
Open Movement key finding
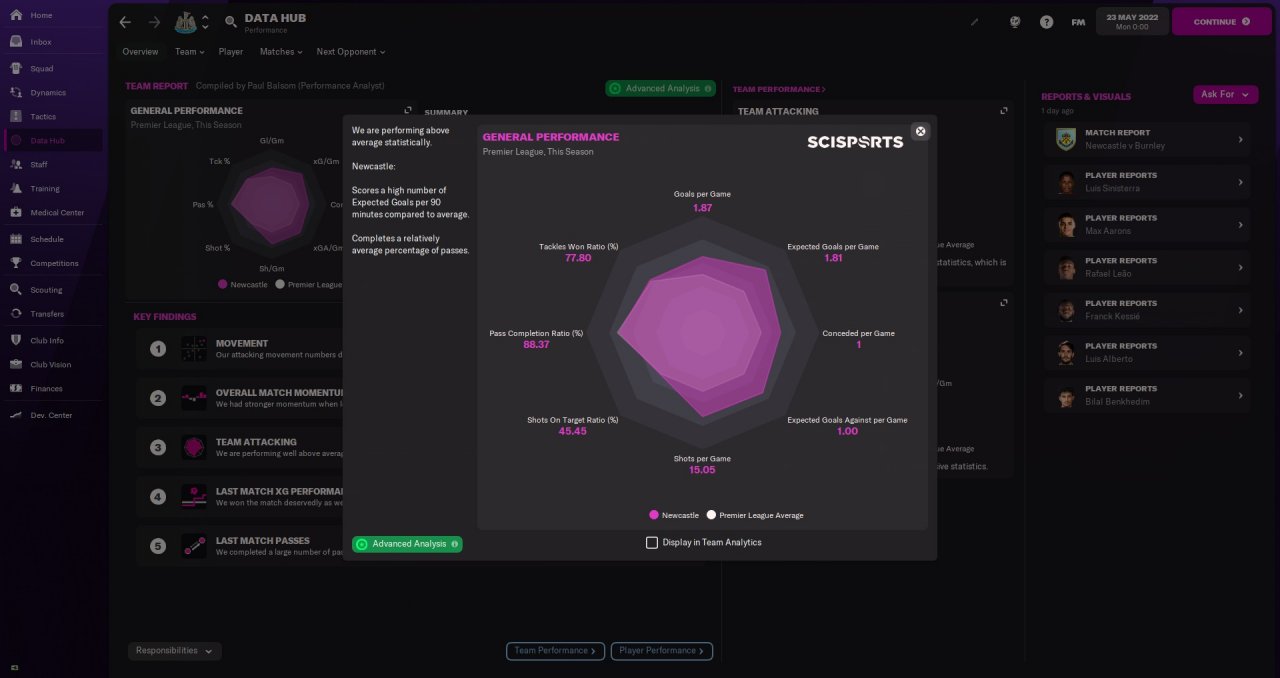pyautogui.click(x=240, y=349)
